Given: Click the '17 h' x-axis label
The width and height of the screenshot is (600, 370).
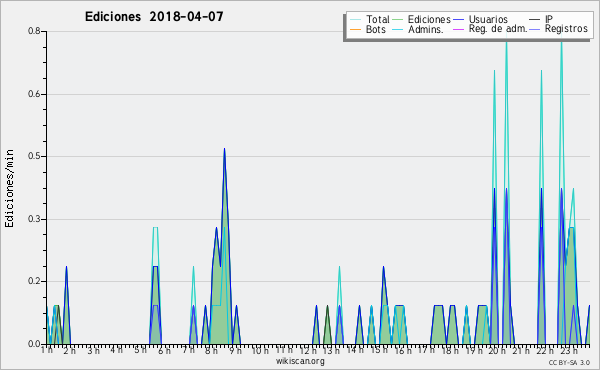Looking at the screenshot, I should (426, 350).
